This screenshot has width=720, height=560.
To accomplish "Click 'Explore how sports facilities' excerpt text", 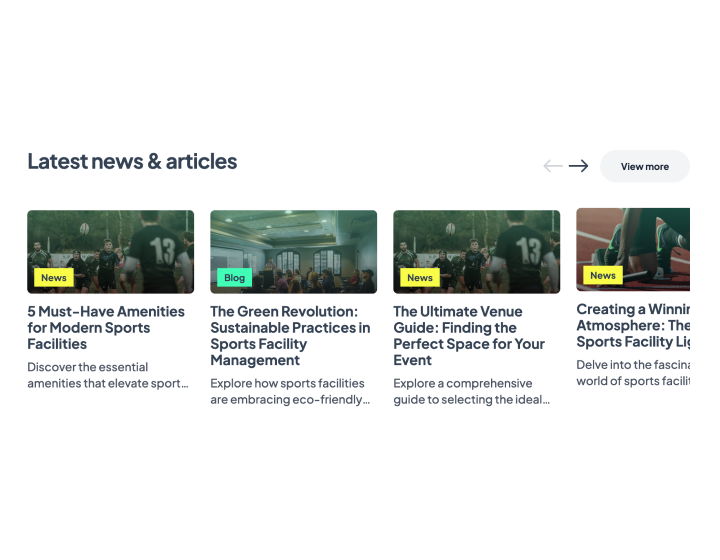I will pos(290,392).
